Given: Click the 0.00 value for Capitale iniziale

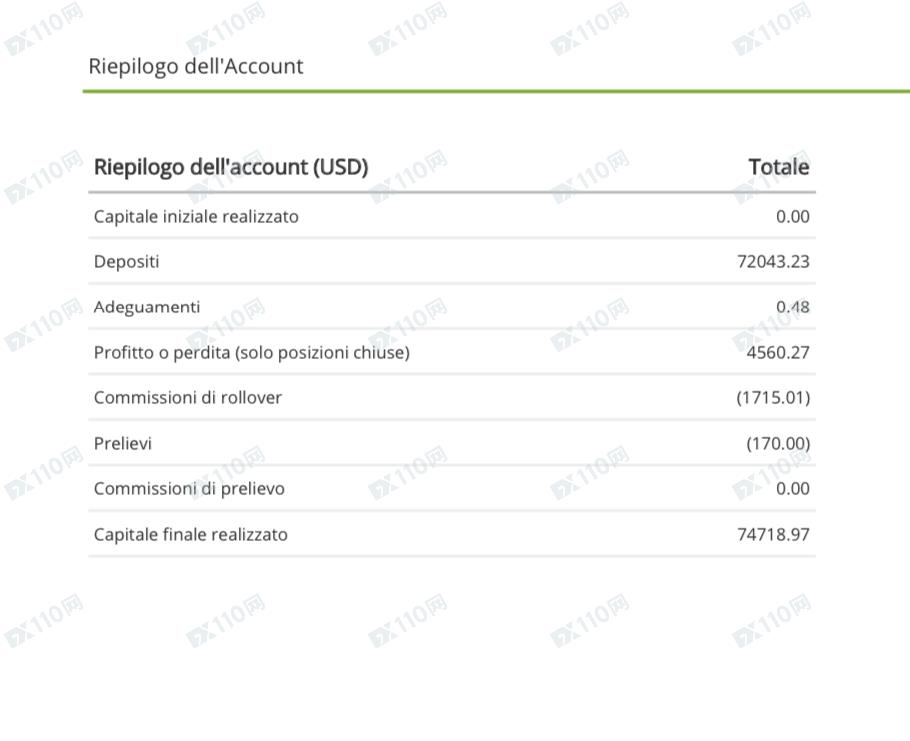Looking at the screenshot, I should click(793, 216).
